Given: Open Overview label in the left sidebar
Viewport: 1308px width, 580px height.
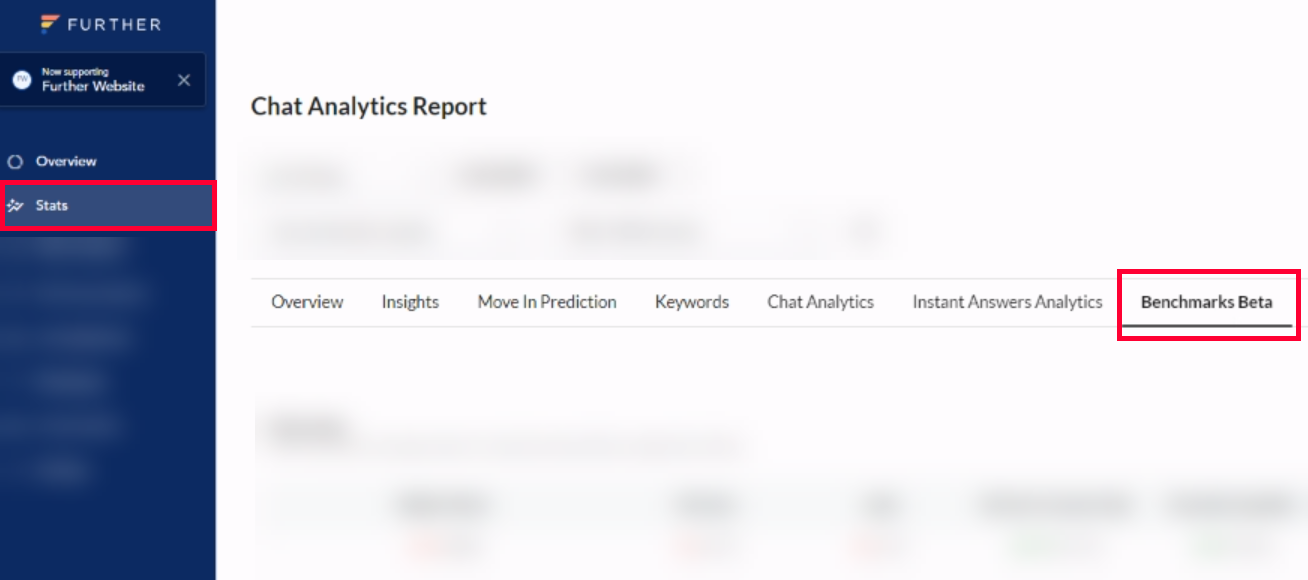Looking at the screenshot, I should click(x=66, y=161).
